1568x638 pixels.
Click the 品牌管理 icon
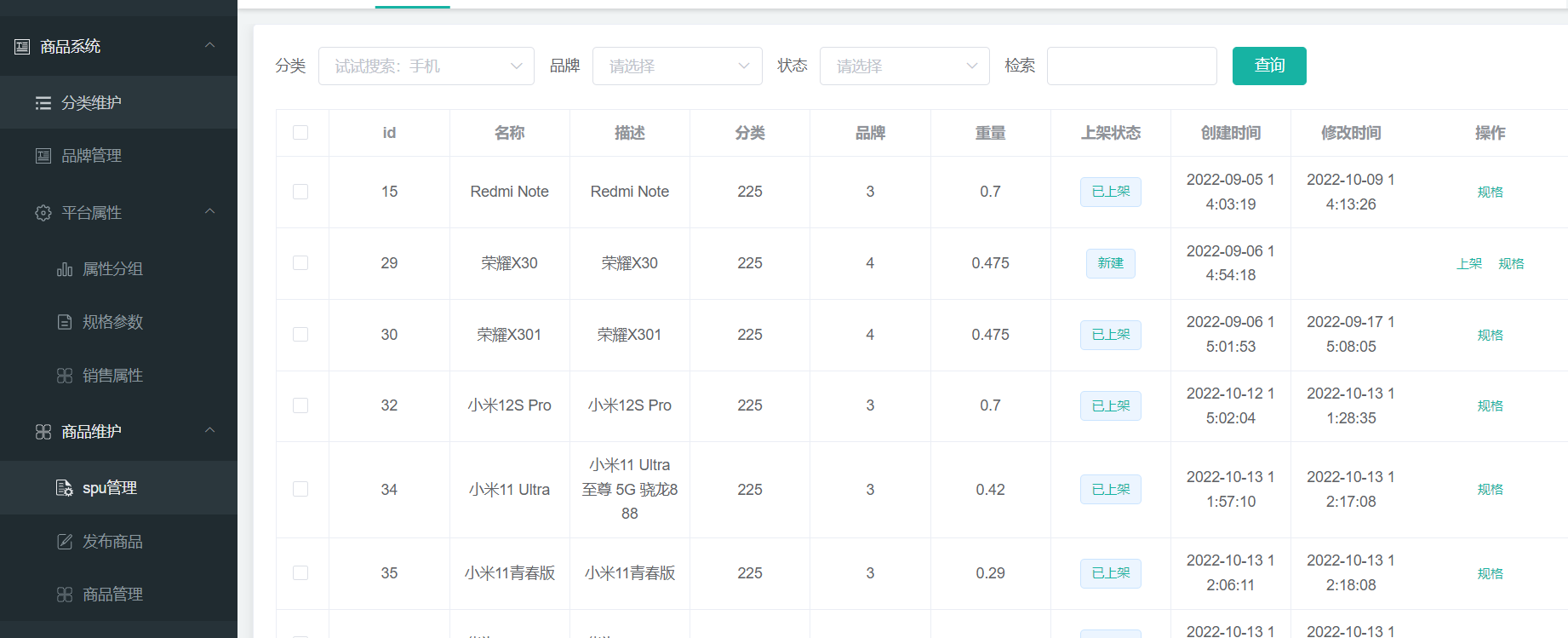(43, 156)
